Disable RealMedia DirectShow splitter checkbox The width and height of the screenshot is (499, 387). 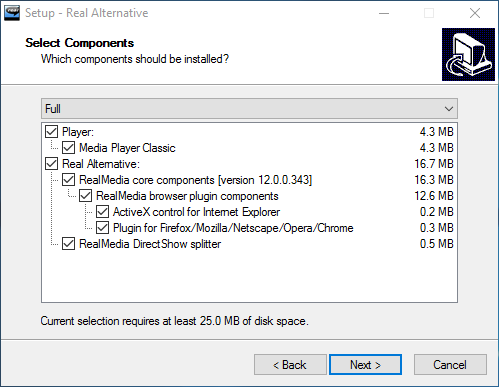[68, 244]
